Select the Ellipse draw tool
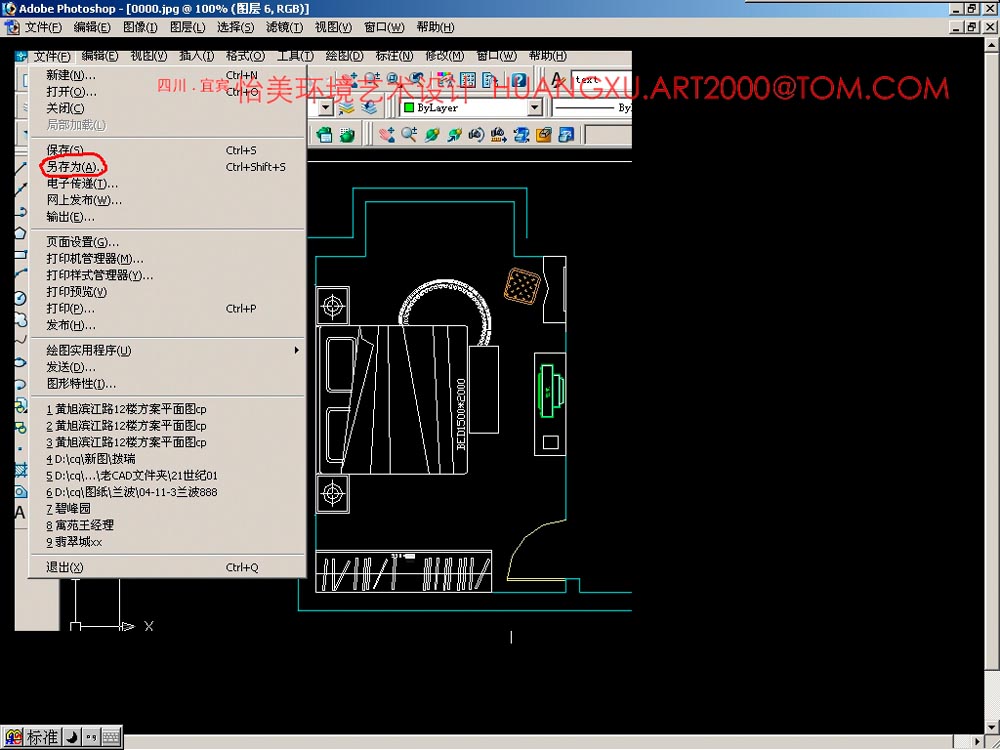The width and height of the screenshot is (1000, 750). (x=21, y=362)
